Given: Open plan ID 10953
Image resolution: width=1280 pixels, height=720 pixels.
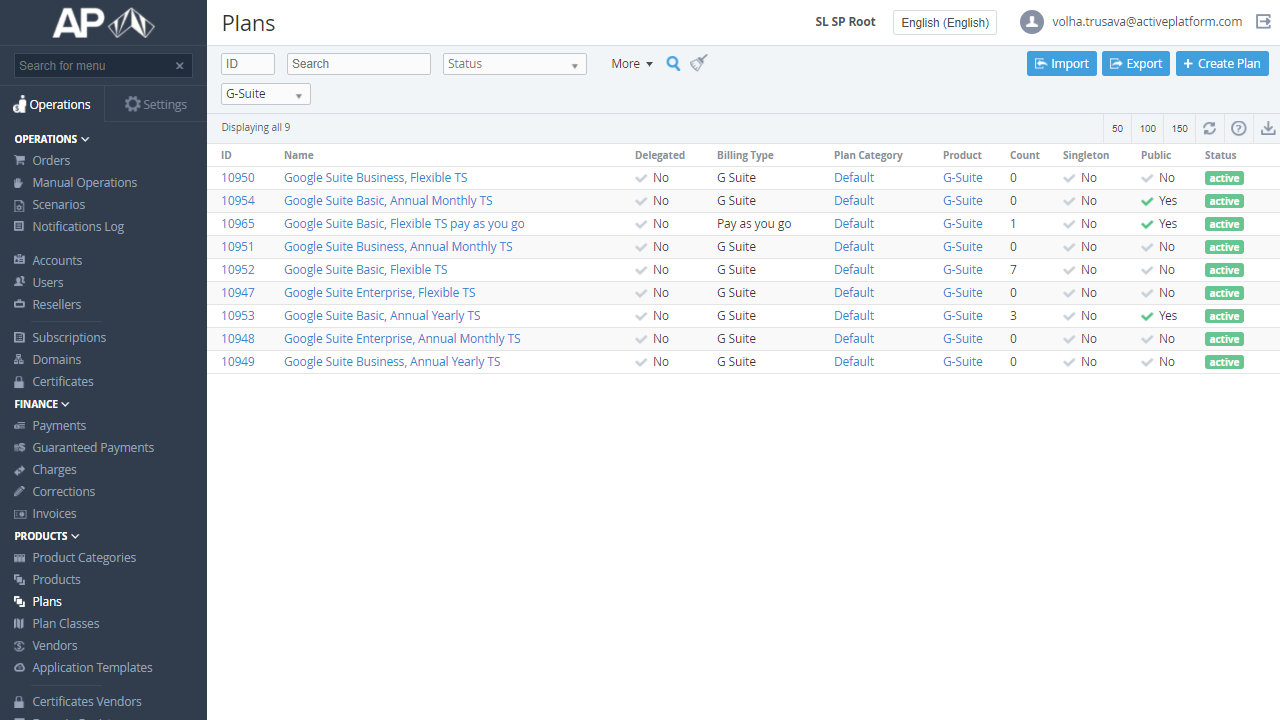Looking at the screenshot, I should tap(238, 316).
